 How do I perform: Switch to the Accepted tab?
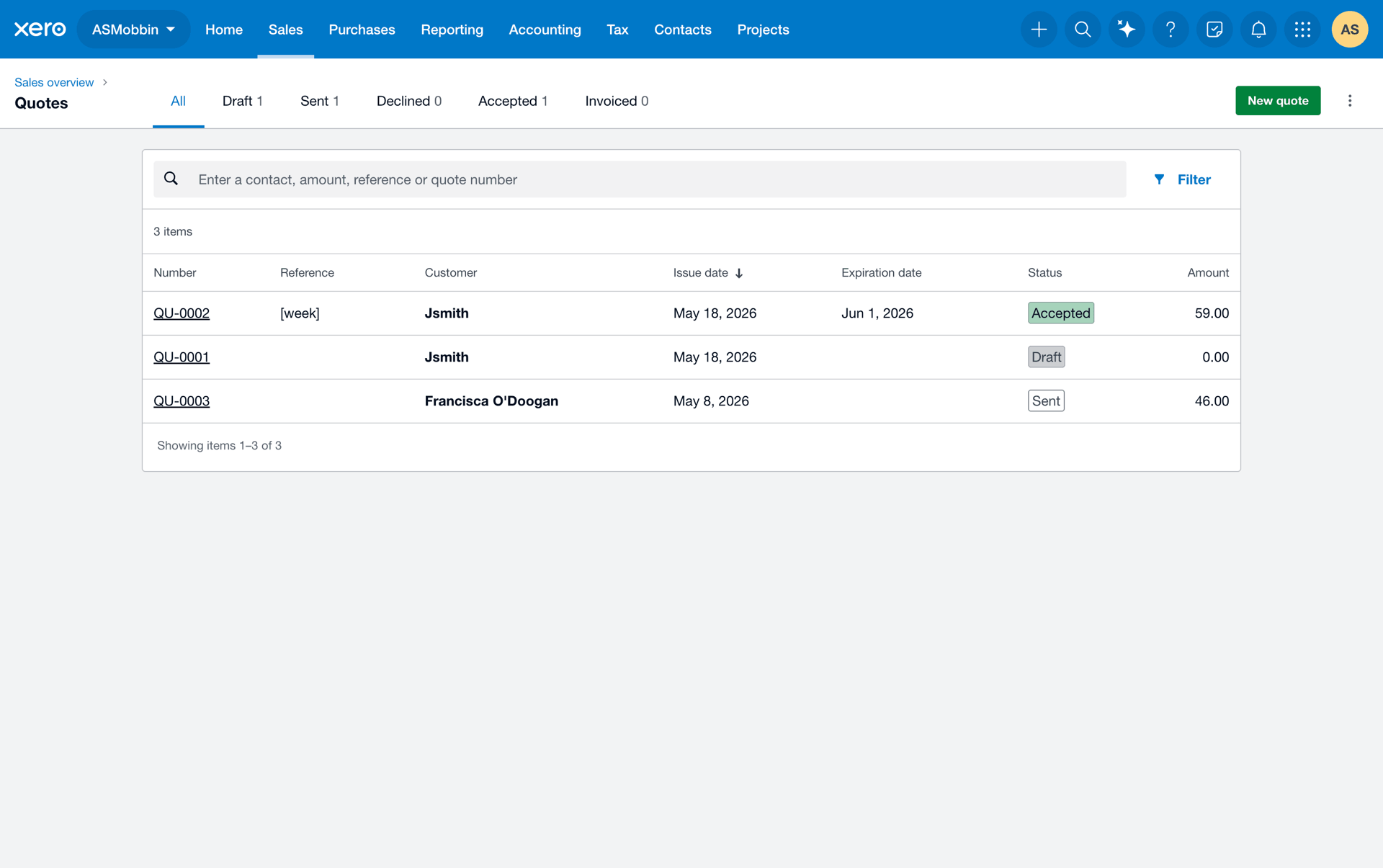(x=513, y=101)
